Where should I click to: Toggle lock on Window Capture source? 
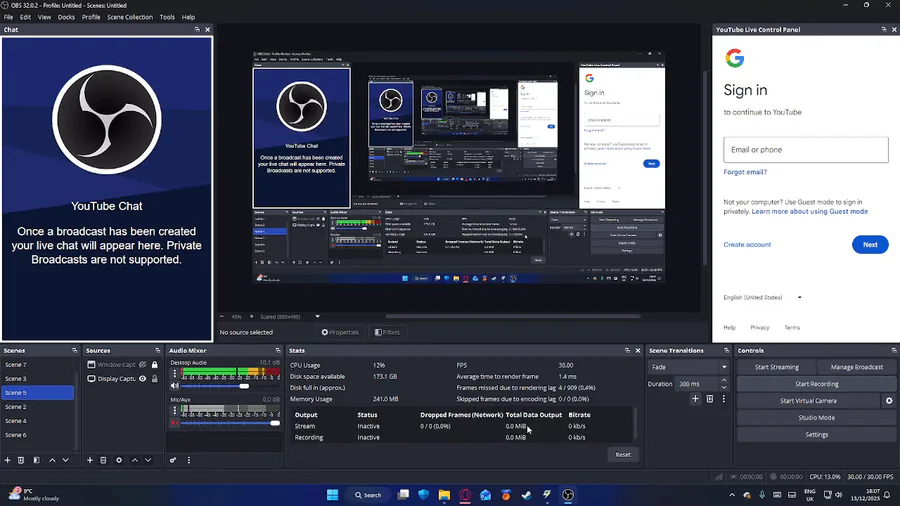point(154,365)
